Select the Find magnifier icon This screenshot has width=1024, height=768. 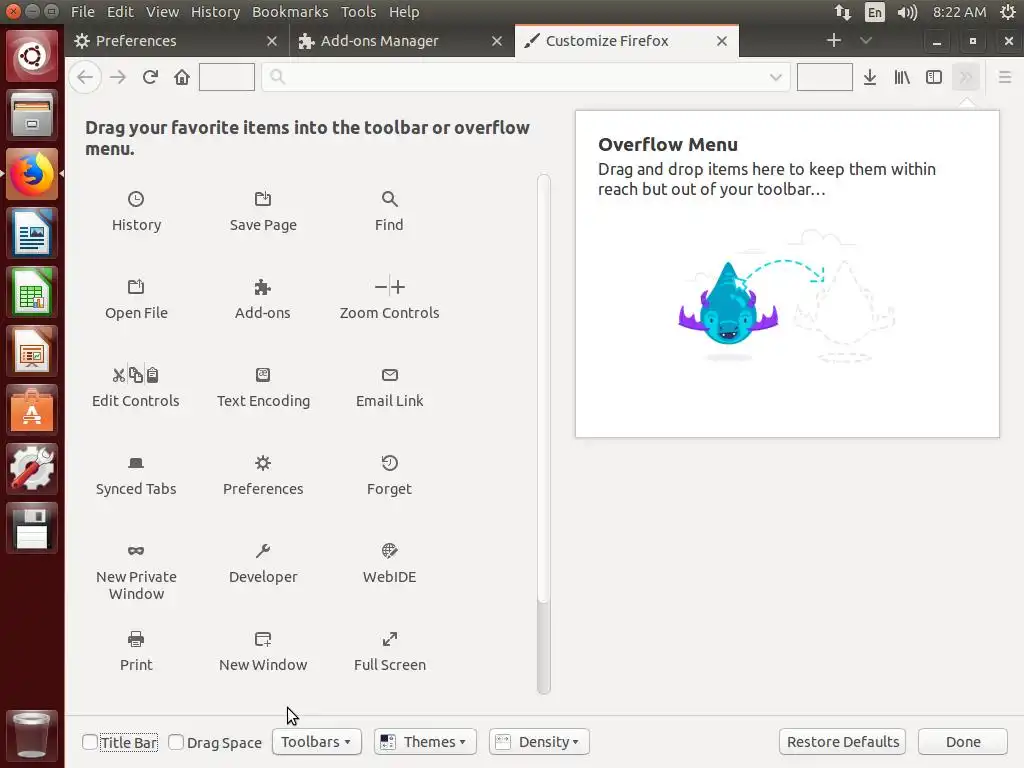[389, 199]
